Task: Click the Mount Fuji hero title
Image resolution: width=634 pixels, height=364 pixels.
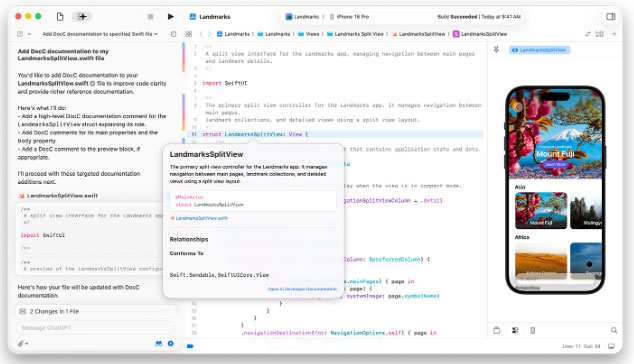Action: click(x=555, y=154)
